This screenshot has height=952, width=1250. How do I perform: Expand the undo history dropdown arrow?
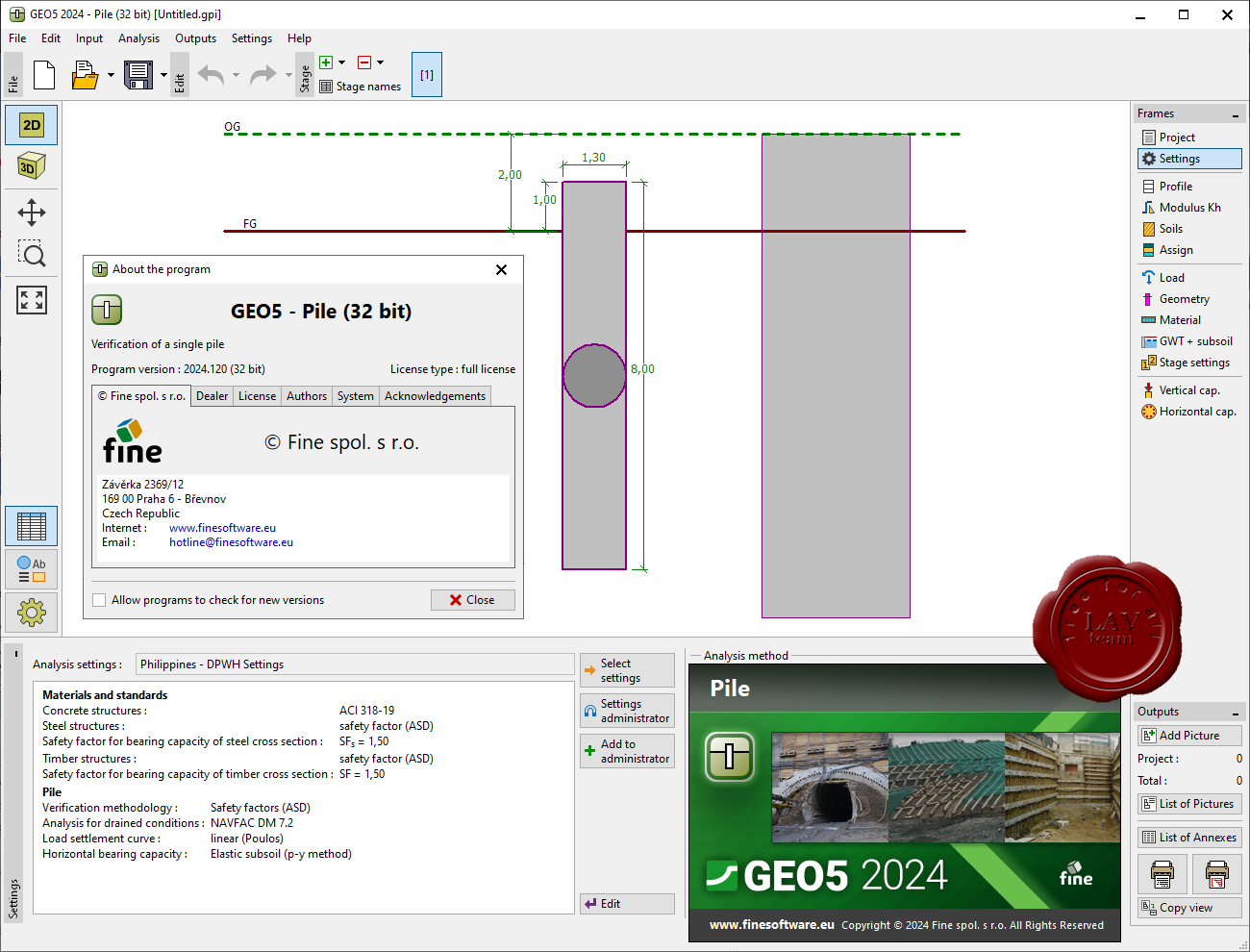[x=236, y=75]
